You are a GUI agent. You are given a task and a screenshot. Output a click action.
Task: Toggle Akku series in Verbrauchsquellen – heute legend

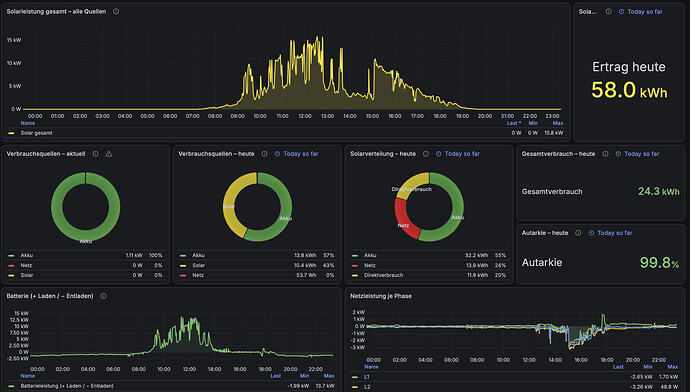(x=198, y=255)
